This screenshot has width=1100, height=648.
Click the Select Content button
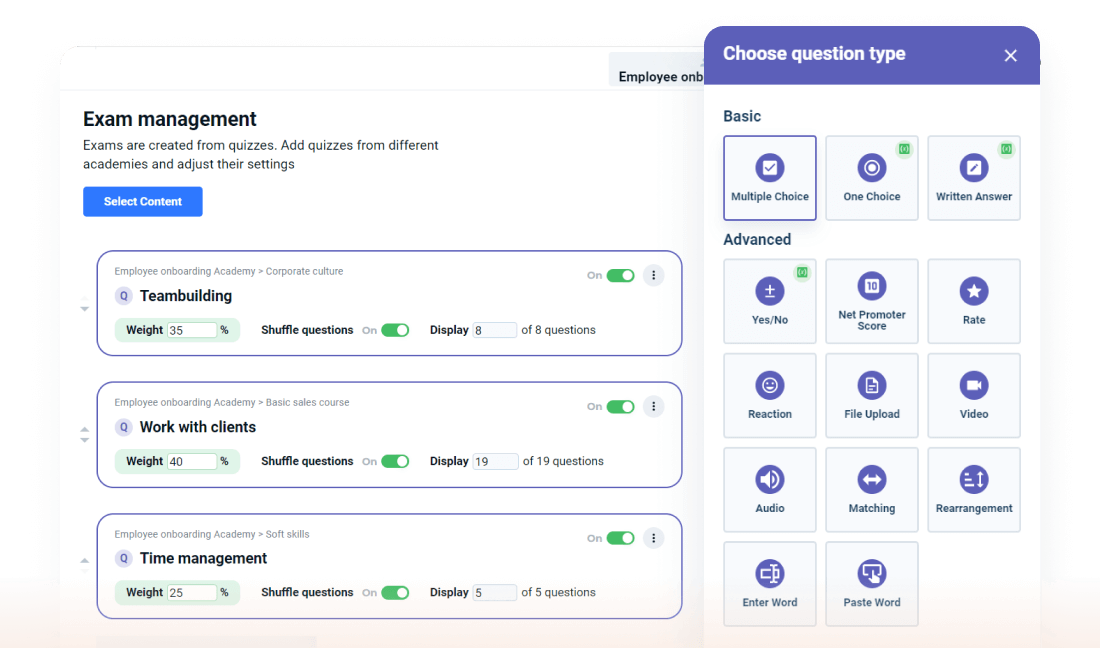(143, 201)
